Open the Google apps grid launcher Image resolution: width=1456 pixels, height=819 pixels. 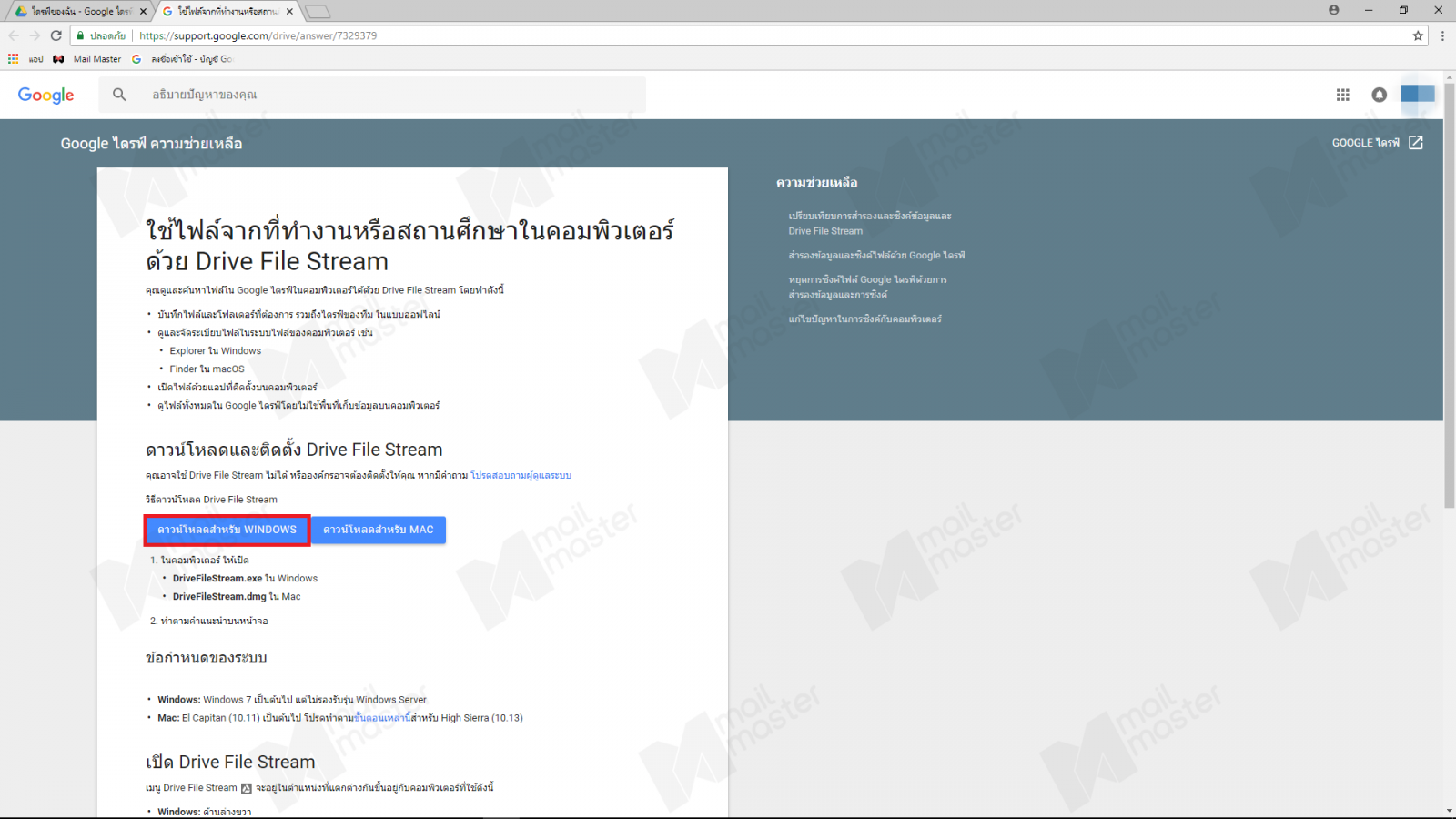(1343, 95)
